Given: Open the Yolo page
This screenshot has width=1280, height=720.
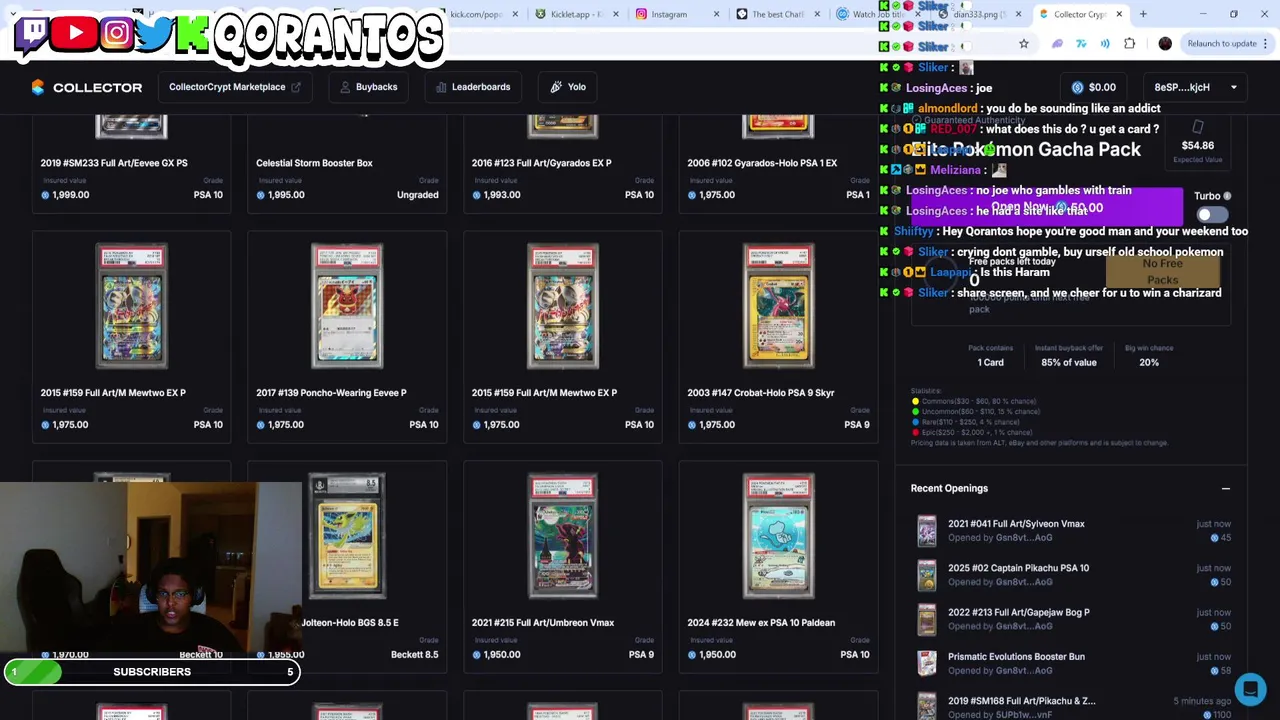Looking at the screenshot, I should [568, 87].
